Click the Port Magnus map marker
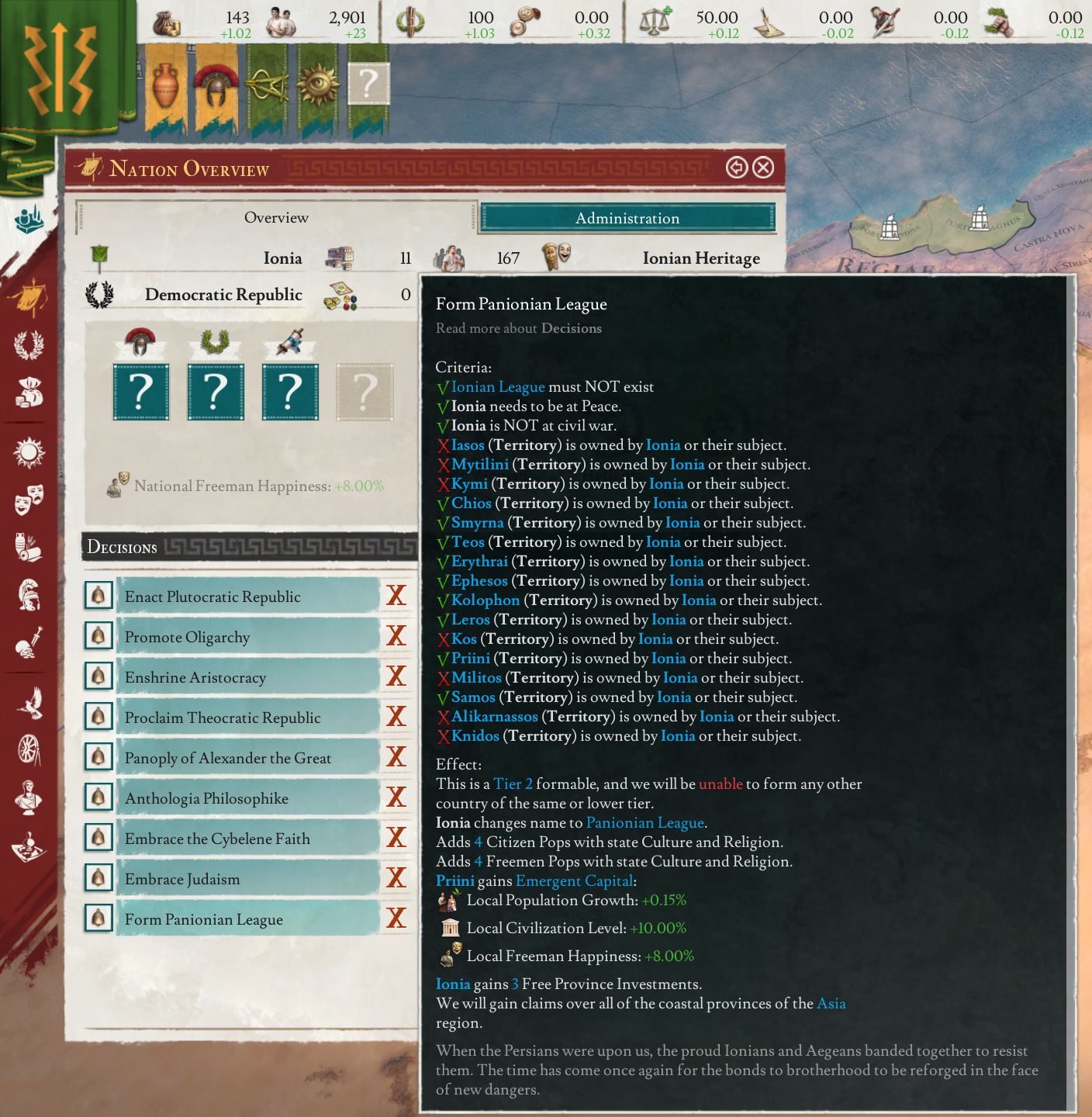Viewport: 1092px width, 1117px height. pos(980,219)
